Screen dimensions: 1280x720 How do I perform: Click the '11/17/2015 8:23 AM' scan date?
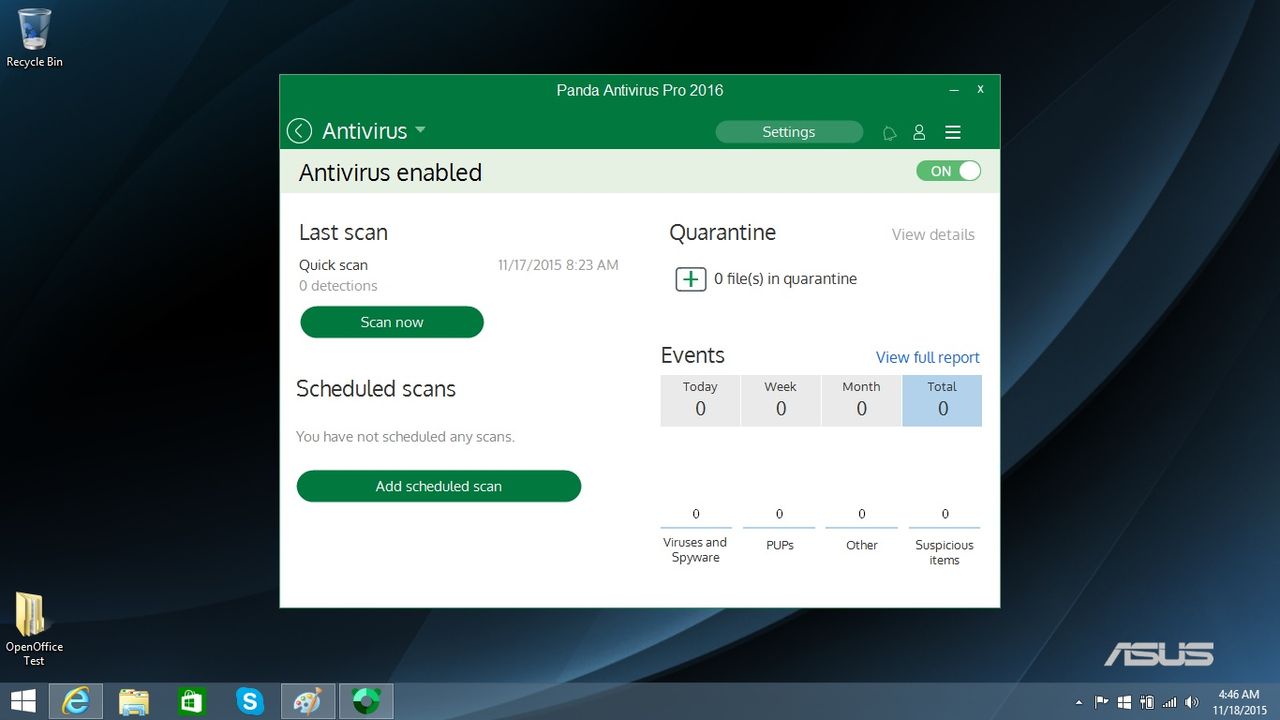[558, 265]
